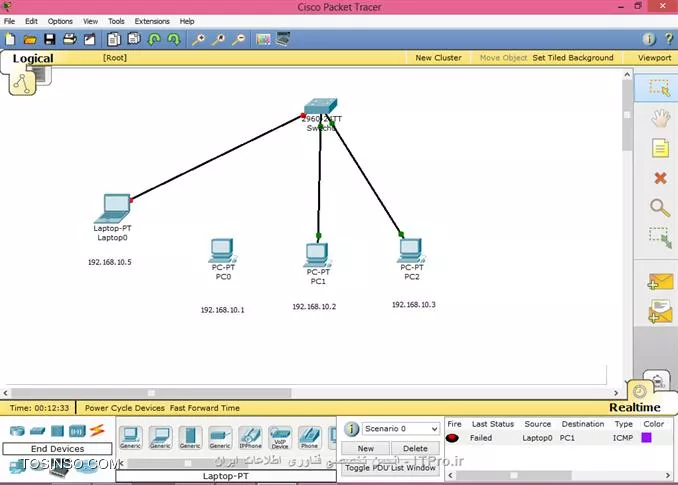This screenshot has height=485, width=678.
Task: Select the Connections lightning category
Action: click(x=97, y=431)
